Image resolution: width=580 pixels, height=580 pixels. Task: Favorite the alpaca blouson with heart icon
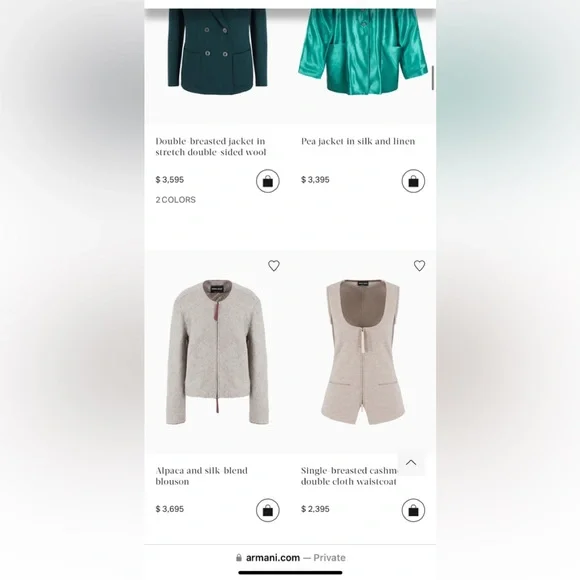click(274, 266)
